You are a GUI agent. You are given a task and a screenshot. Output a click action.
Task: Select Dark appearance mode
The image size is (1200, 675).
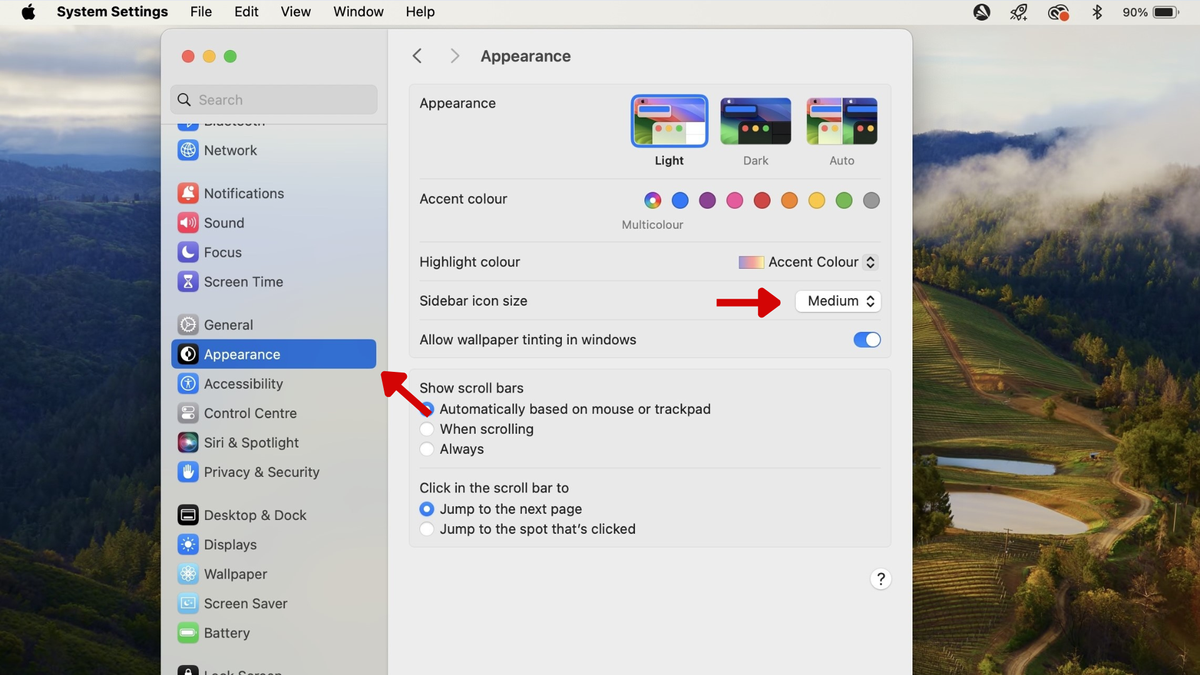[755, 120]
